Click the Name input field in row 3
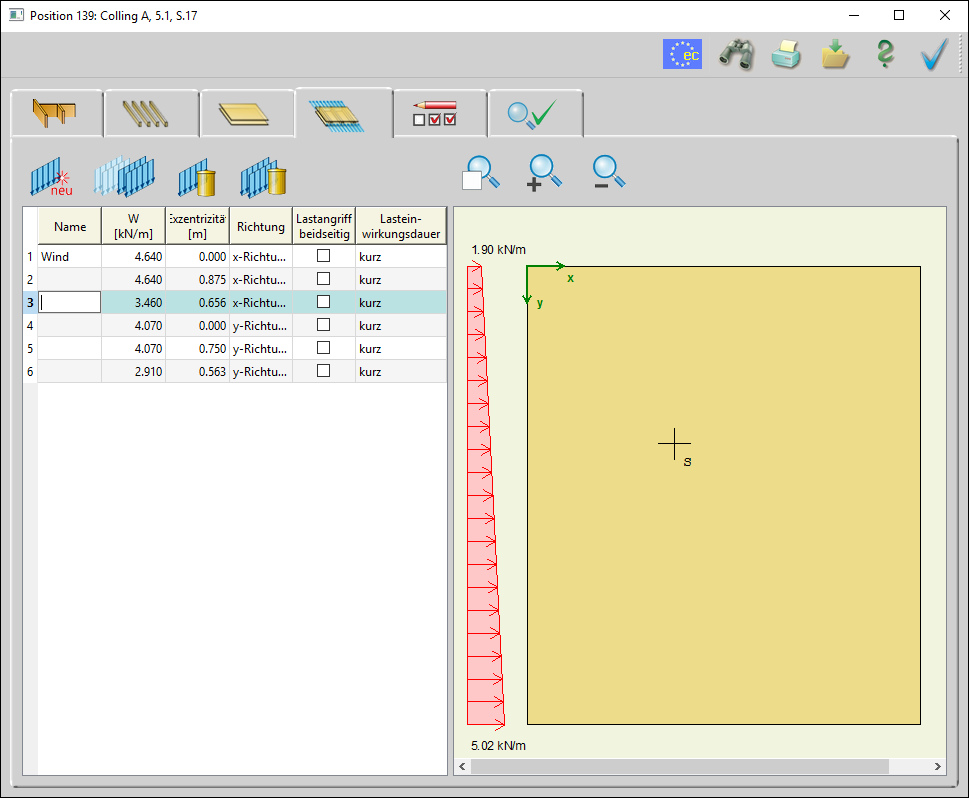This screenshot has height=798, width=969. [69, 302]
